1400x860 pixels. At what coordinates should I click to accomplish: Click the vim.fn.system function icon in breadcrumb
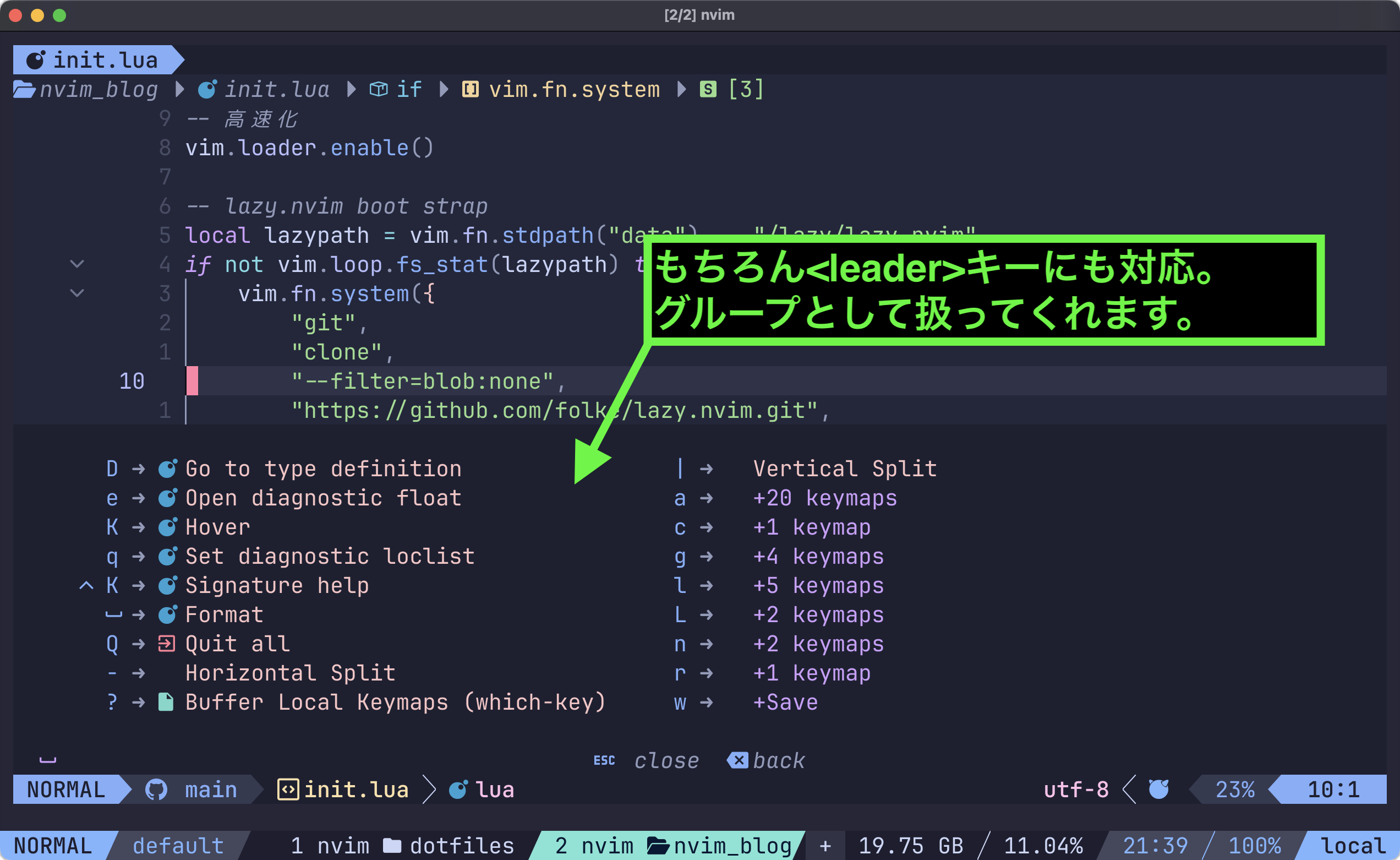(x=470, y=89)
